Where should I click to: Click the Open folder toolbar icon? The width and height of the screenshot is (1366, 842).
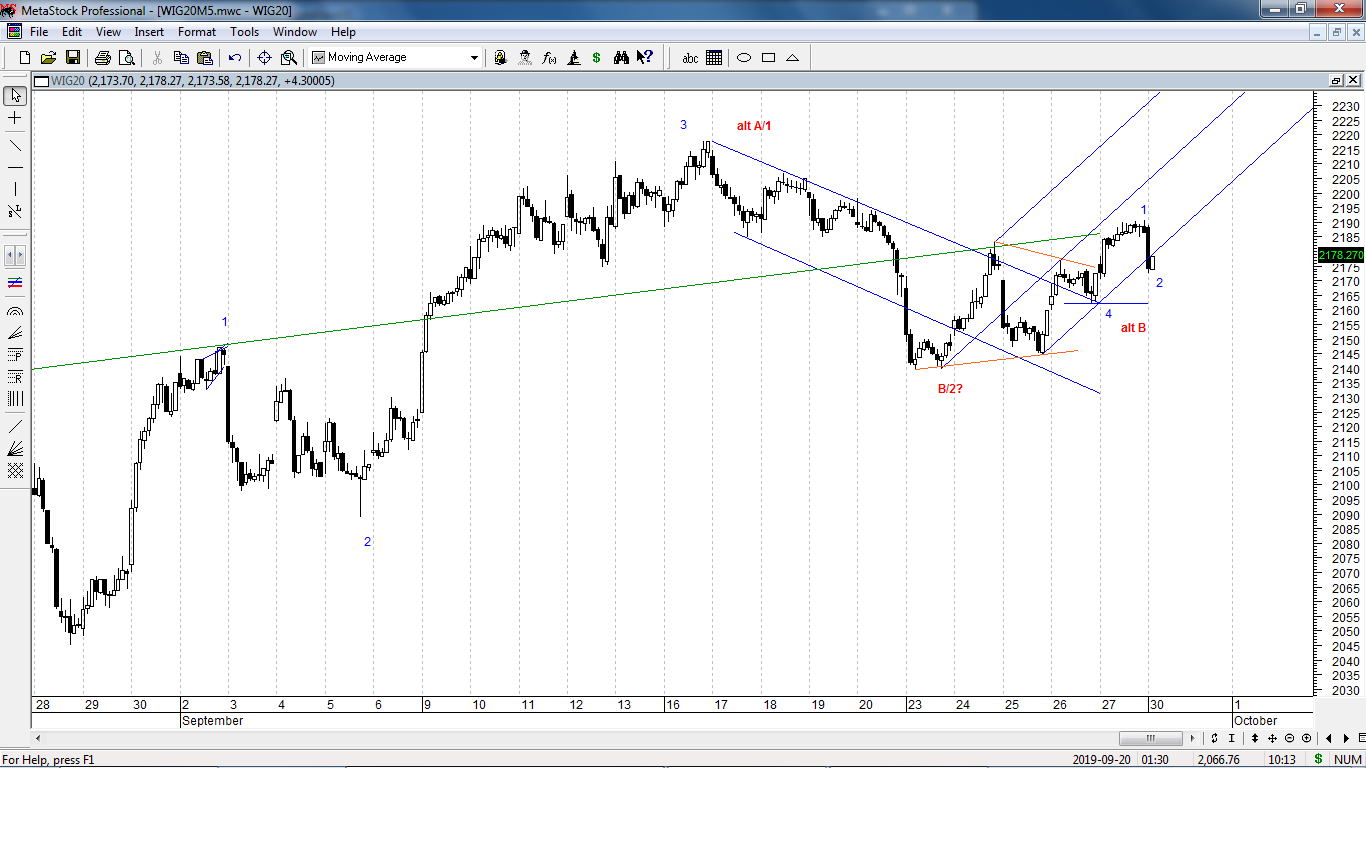click(48, 58)
